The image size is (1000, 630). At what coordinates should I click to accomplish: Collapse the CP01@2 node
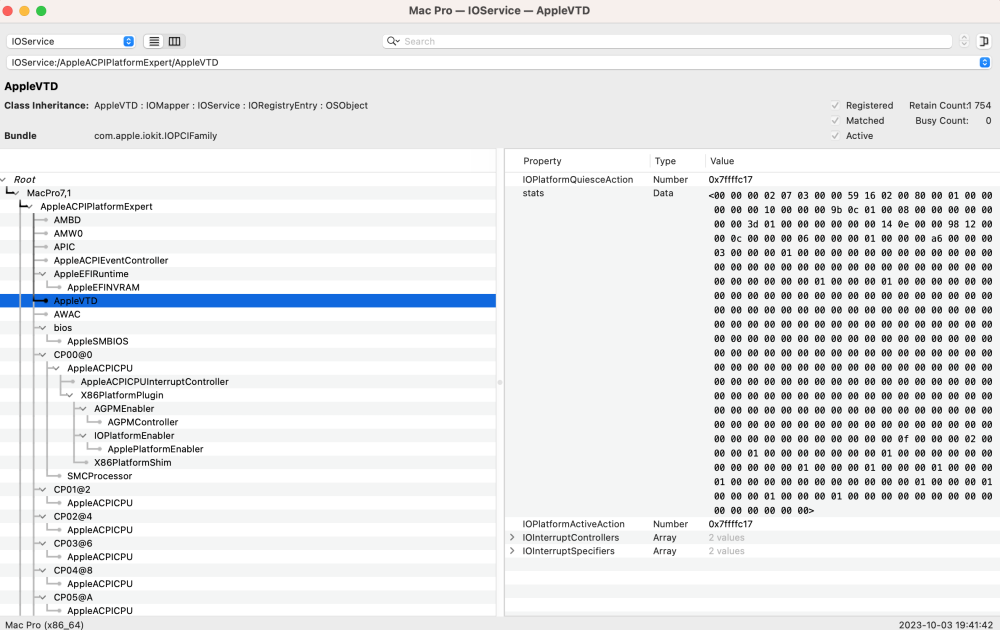pyautogui.click(x=43, y=490)
